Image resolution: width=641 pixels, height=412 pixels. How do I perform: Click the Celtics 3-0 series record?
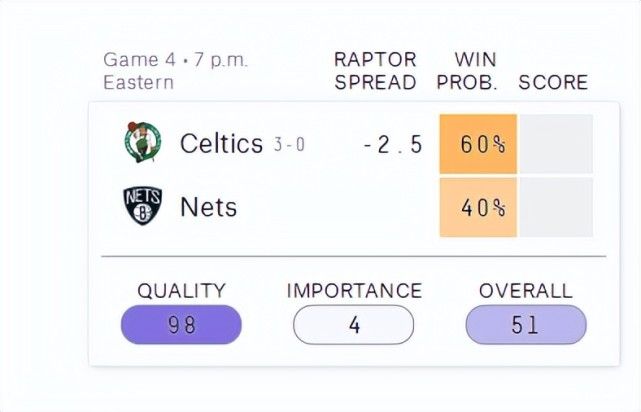pos(289,145)
